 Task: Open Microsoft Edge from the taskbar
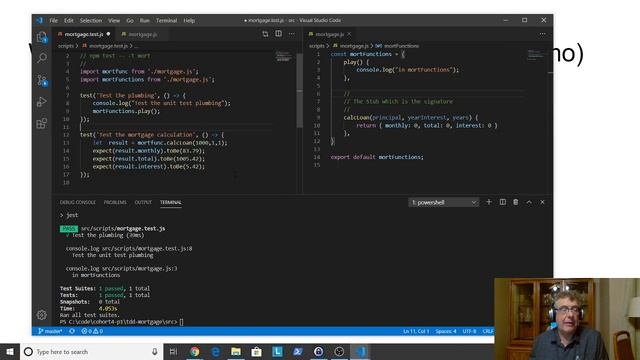(215, 352)
